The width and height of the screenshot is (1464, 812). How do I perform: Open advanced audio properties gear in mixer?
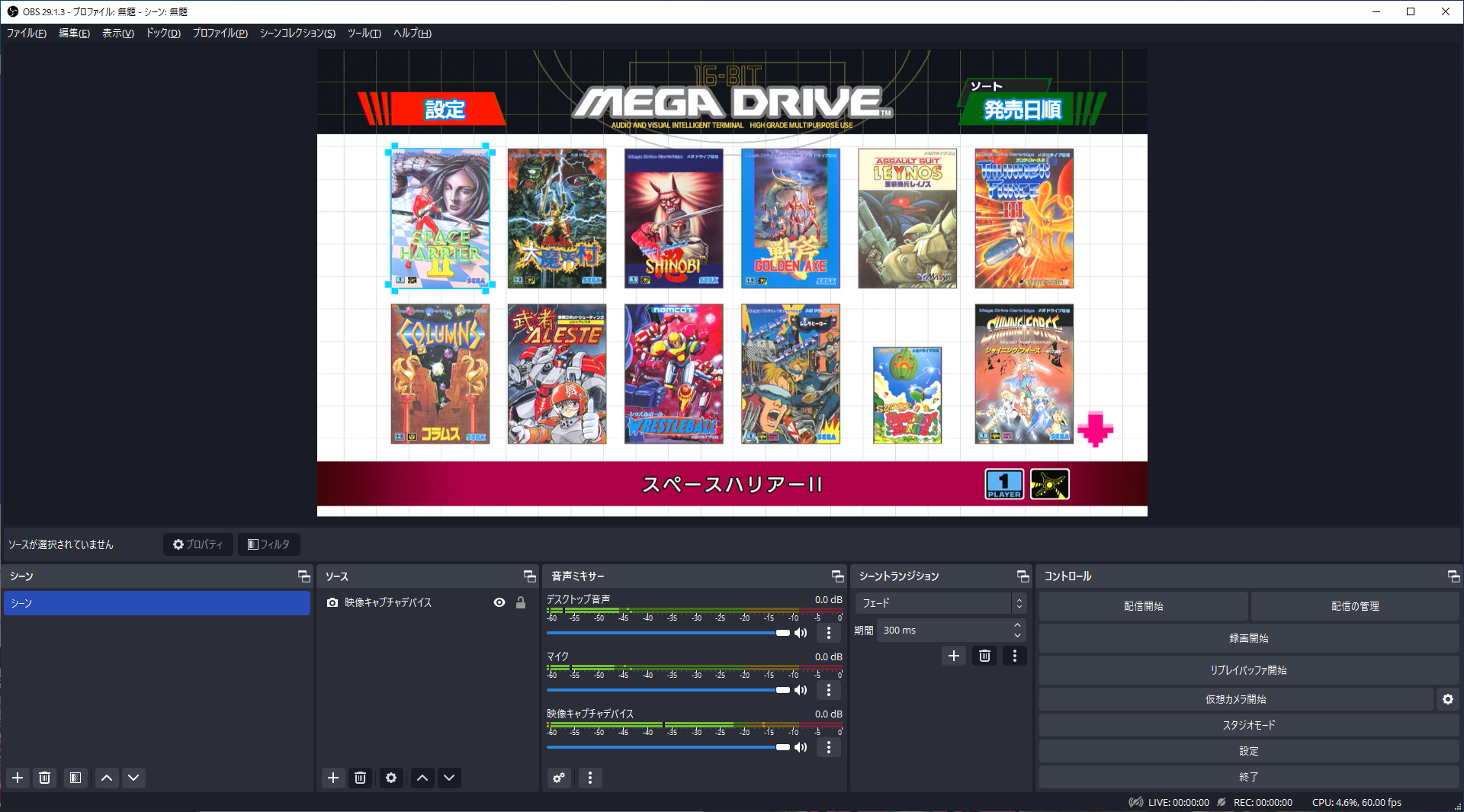pos(558,778)
